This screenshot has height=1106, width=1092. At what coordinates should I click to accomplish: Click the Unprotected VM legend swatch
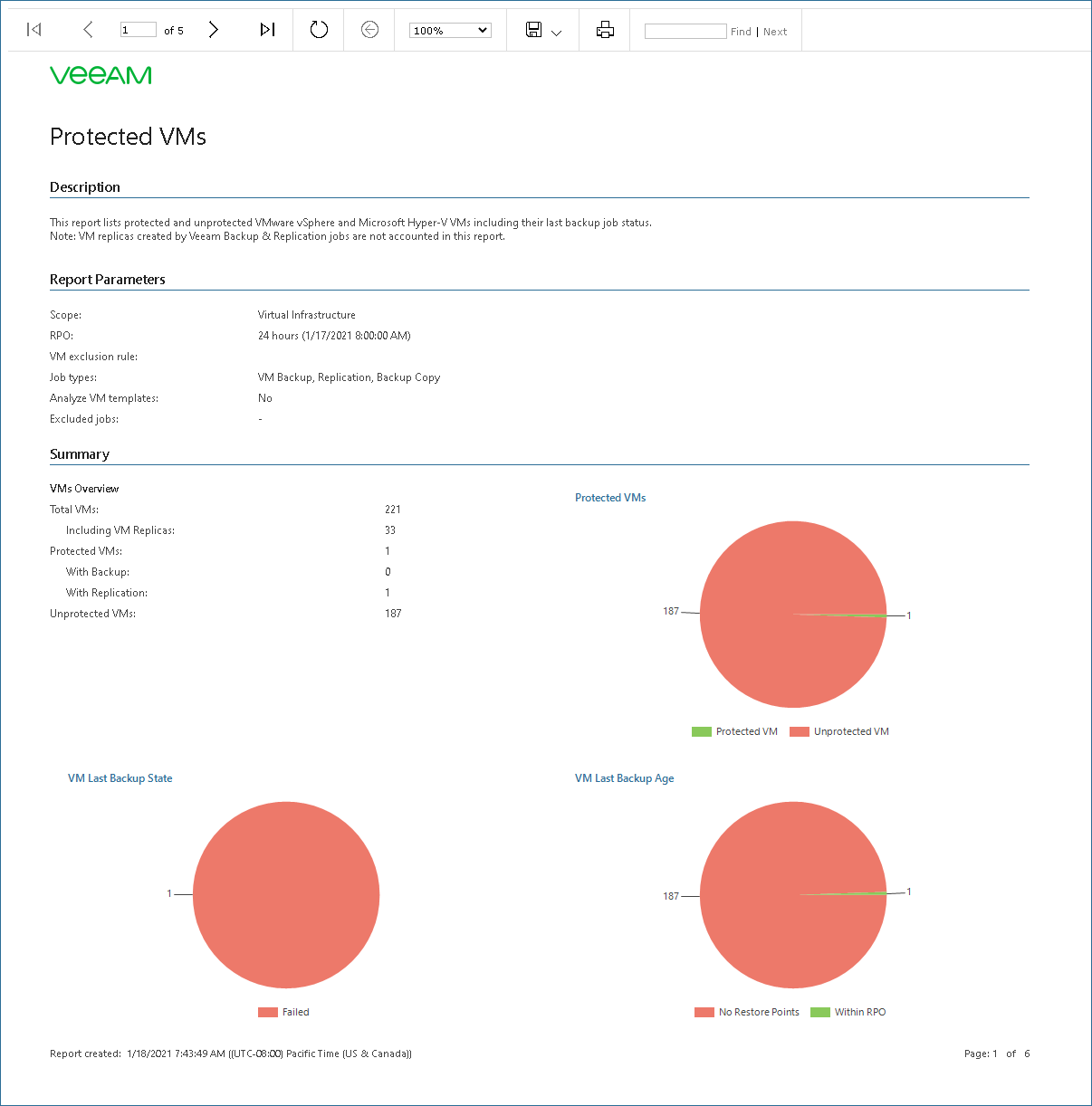click(x=800, y=732)
